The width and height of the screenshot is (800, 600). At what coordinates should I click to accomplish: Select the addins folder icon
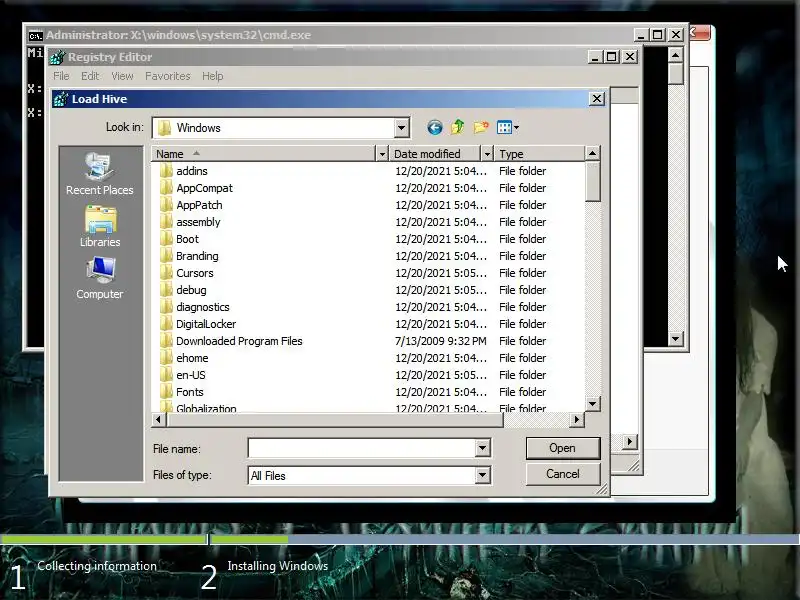click(166, 170)
